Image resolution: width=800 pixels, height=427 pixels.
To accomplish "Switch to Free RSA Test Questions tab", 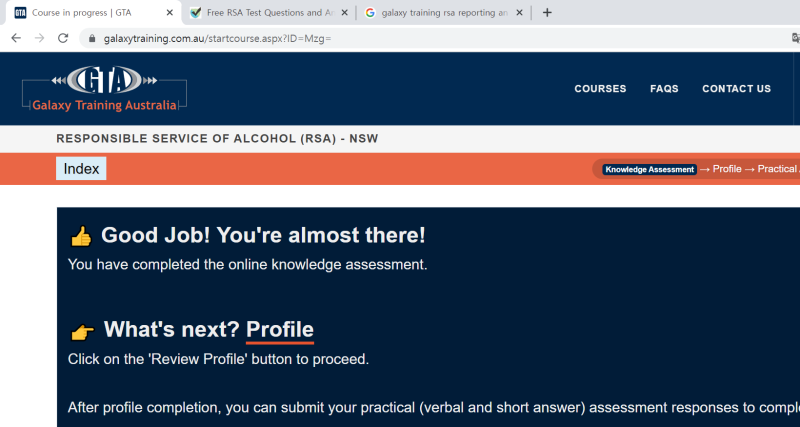I will [x=268, y=13].
